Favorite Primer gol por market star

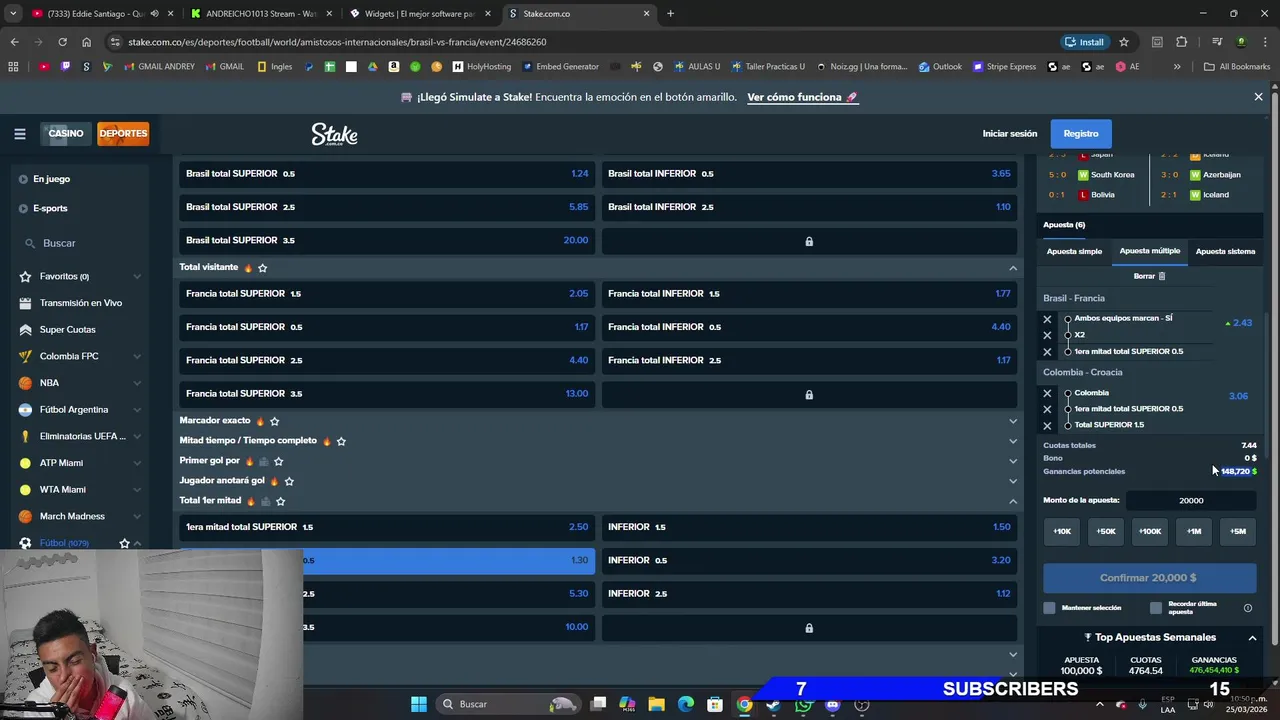pos(278,461)
